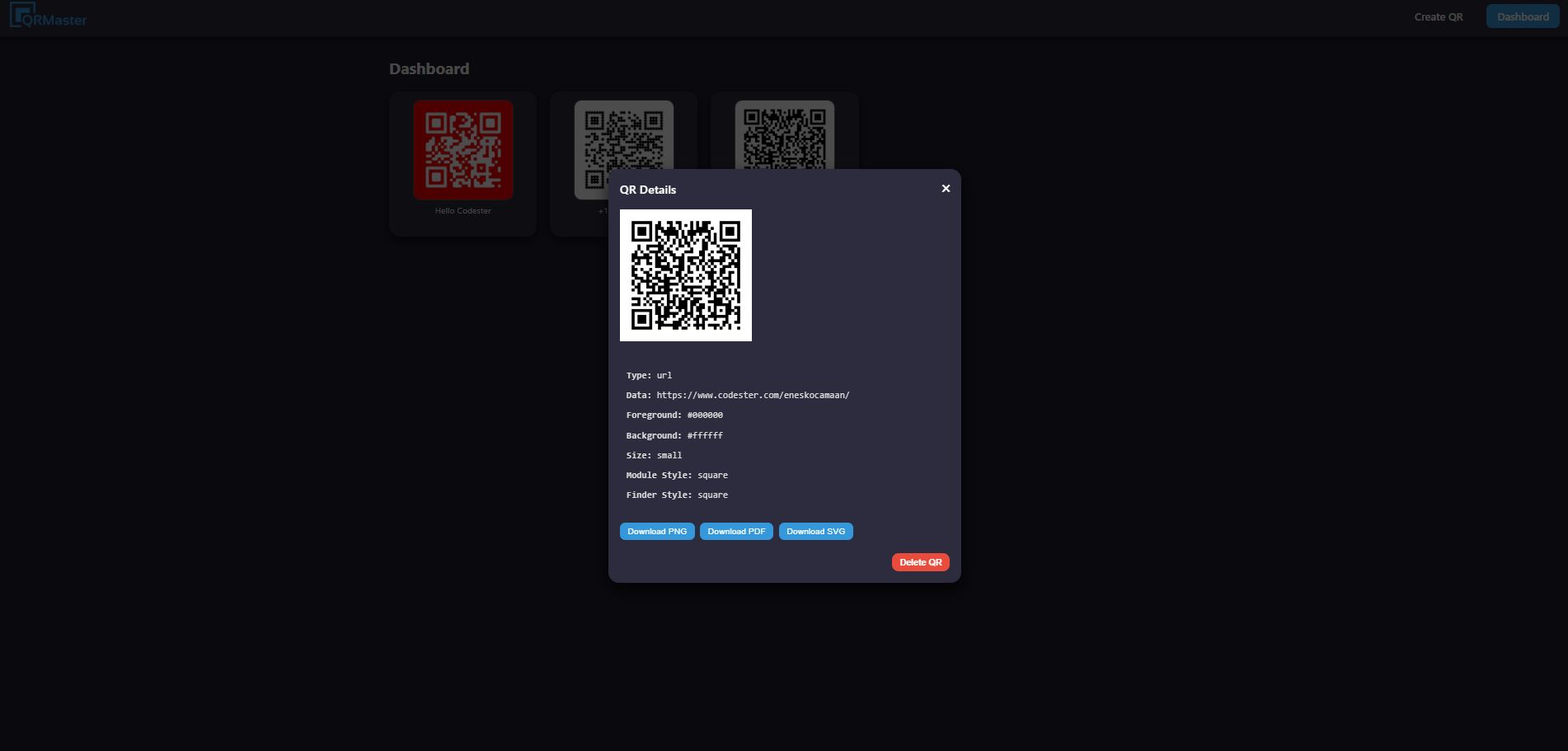Image resolution: width=1568 pixels, height=751 pixels.
Task: Click the QR code preview in the details dialog
Action: [686, 275]
